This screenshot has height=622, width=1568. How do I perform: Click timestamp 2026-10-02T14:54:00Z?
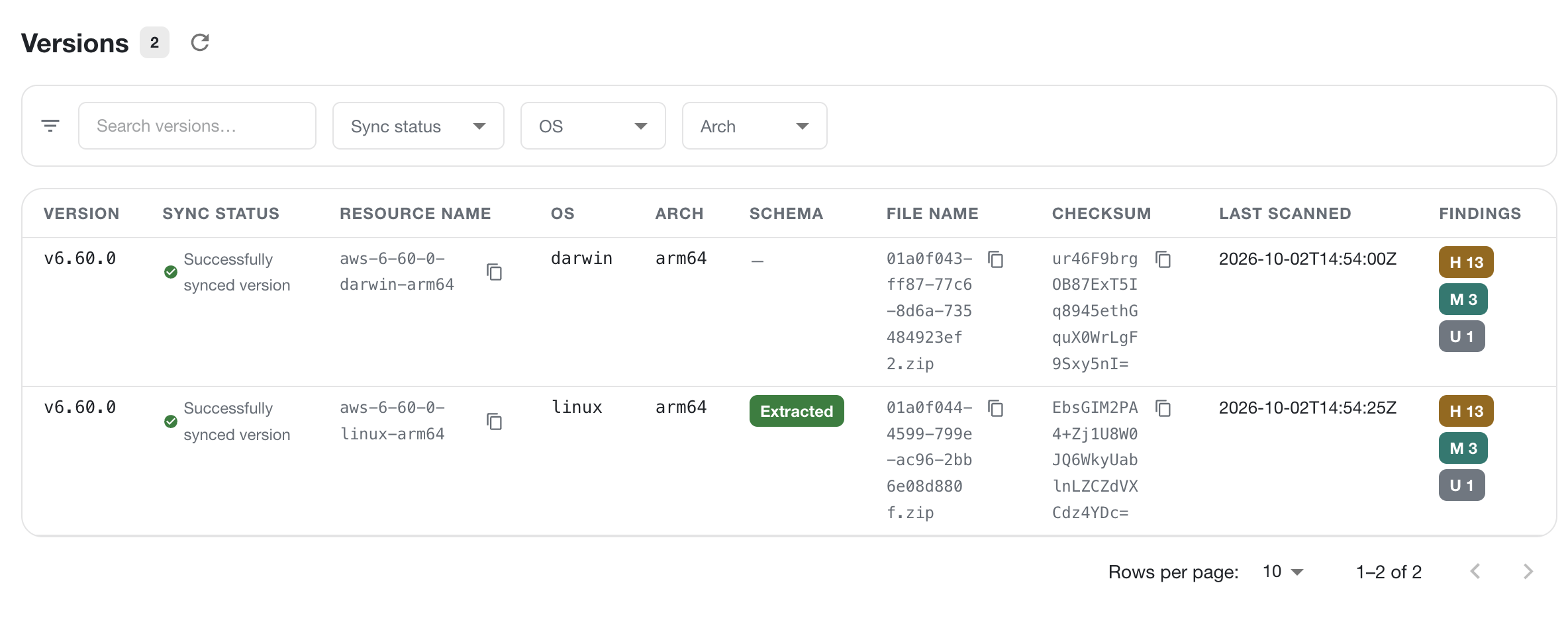[1308, 259]
